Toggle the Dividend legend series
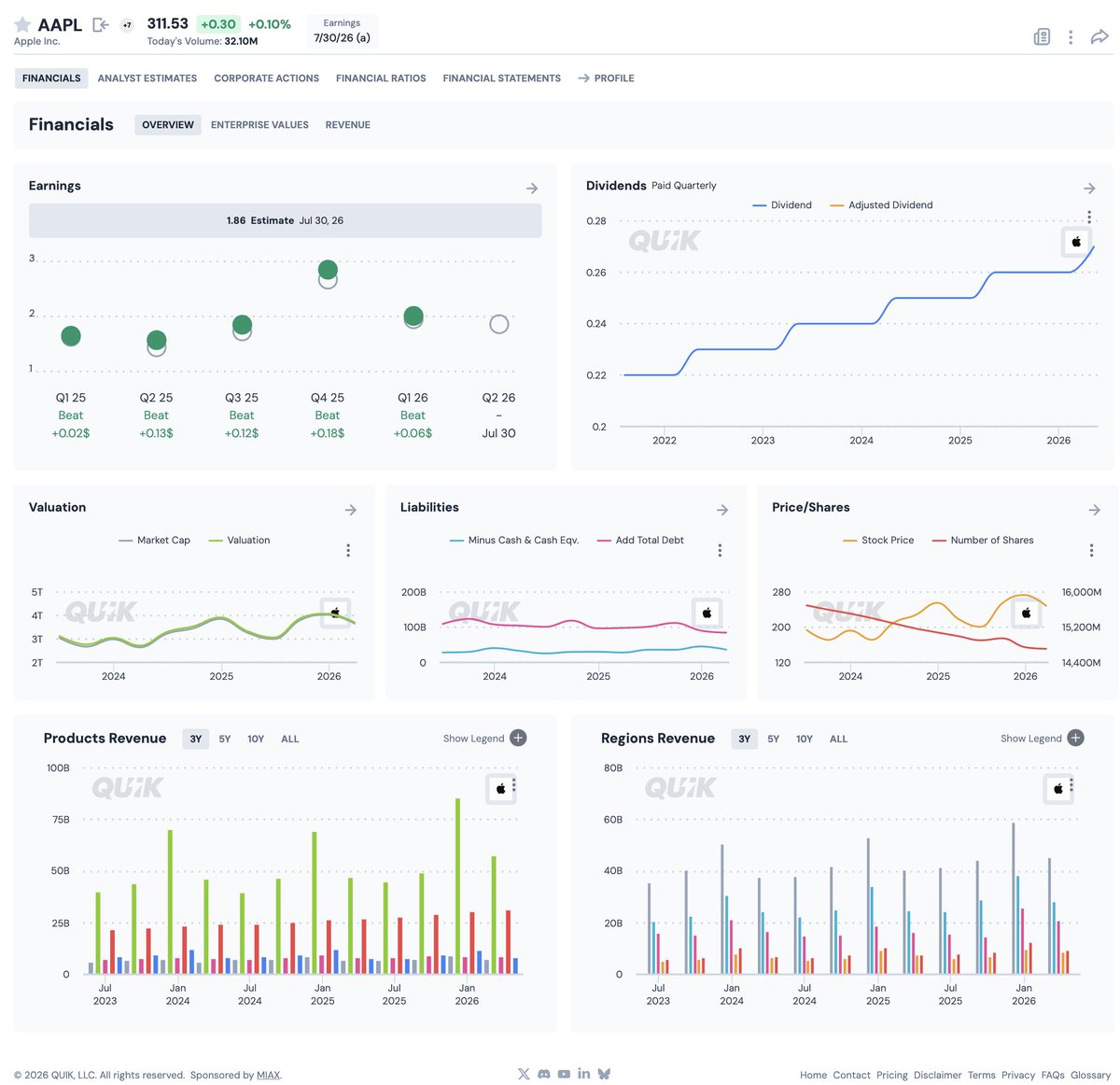Screen dimensions: 1120x1085 [782, 204]
